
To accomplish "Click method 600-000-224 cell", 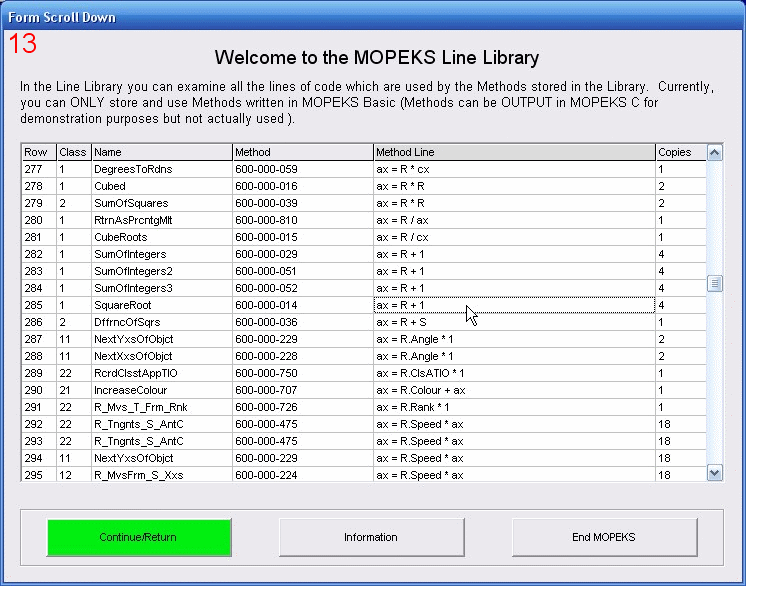I will tap(303, 474).
